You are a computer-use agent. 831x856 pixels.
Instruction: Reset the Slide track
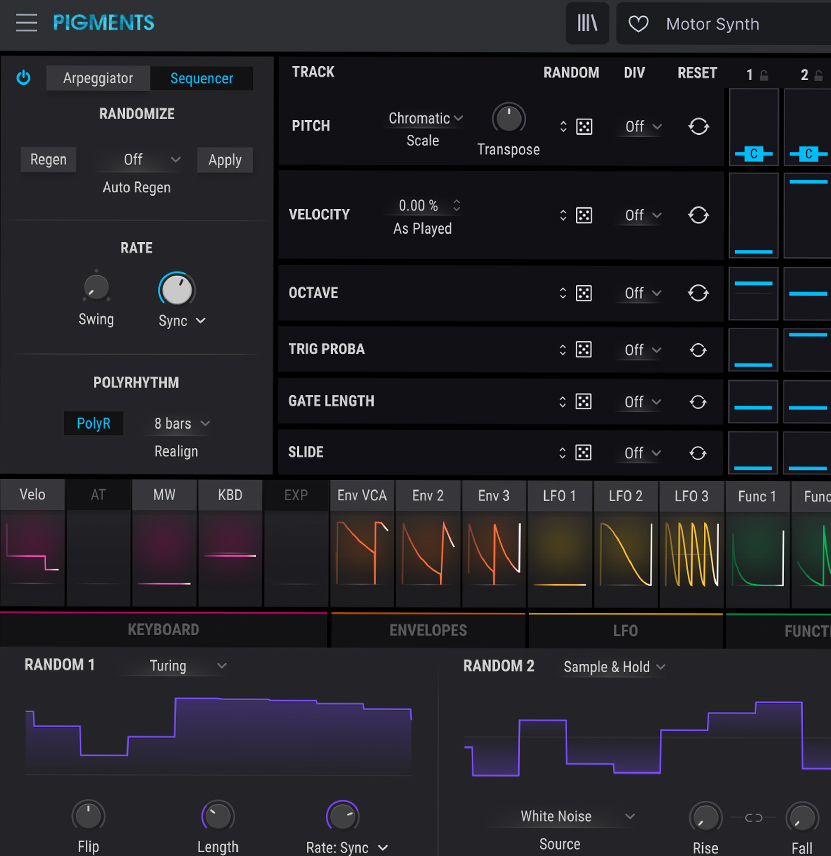(698, 453)
